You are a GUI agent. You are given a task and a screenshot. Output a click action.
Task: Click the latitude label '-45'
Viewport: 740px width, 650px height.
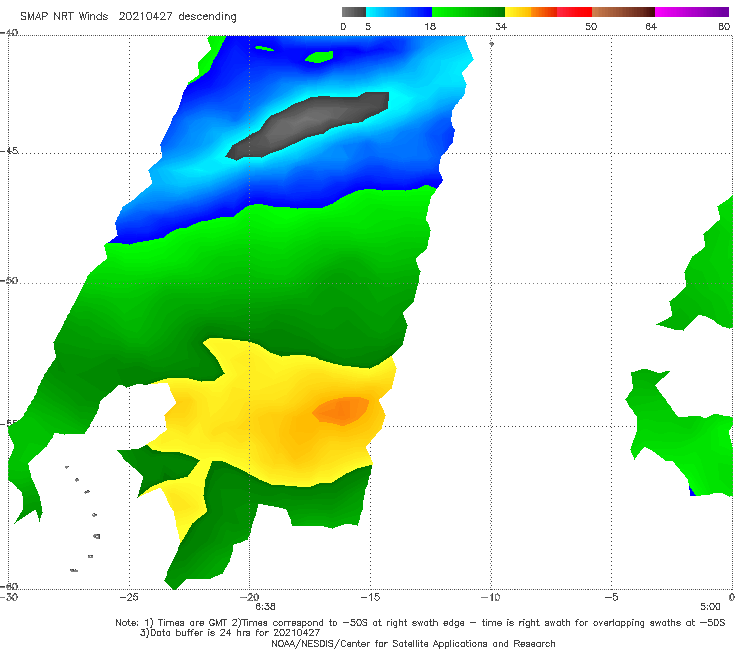pyautogui.click(x=9, y=151)
